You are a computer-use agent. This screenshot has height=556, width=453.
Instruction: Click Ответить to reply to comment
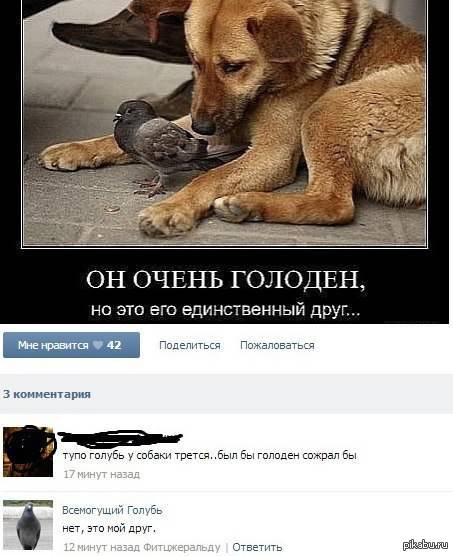(x=257, y=547)
